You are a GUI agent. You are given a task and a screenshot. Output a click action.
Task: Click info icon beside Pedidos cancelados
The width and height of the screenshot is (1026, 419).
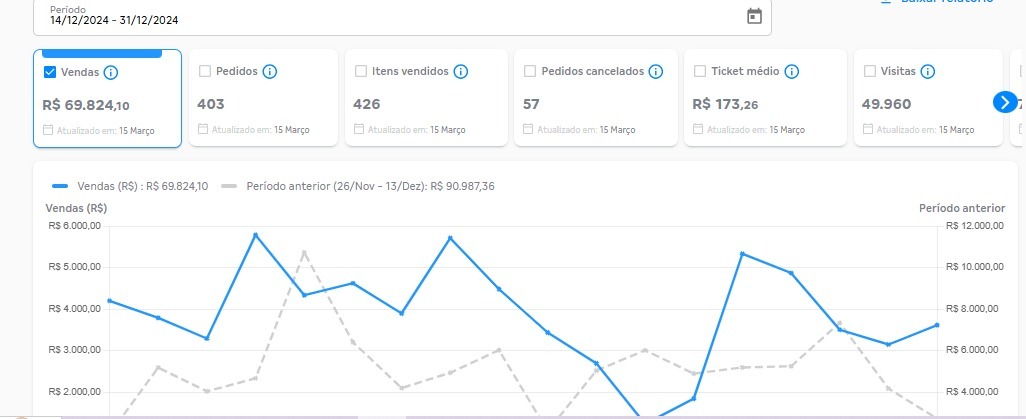pos(656,72)
